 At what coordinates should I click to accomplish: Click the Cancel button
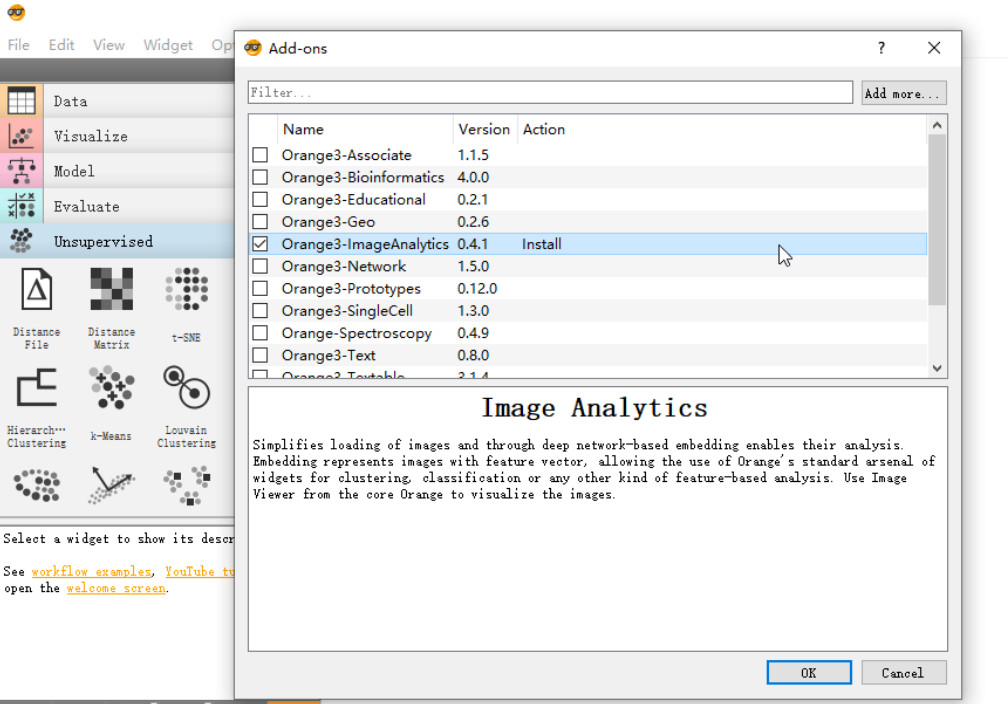click(903, 672)
